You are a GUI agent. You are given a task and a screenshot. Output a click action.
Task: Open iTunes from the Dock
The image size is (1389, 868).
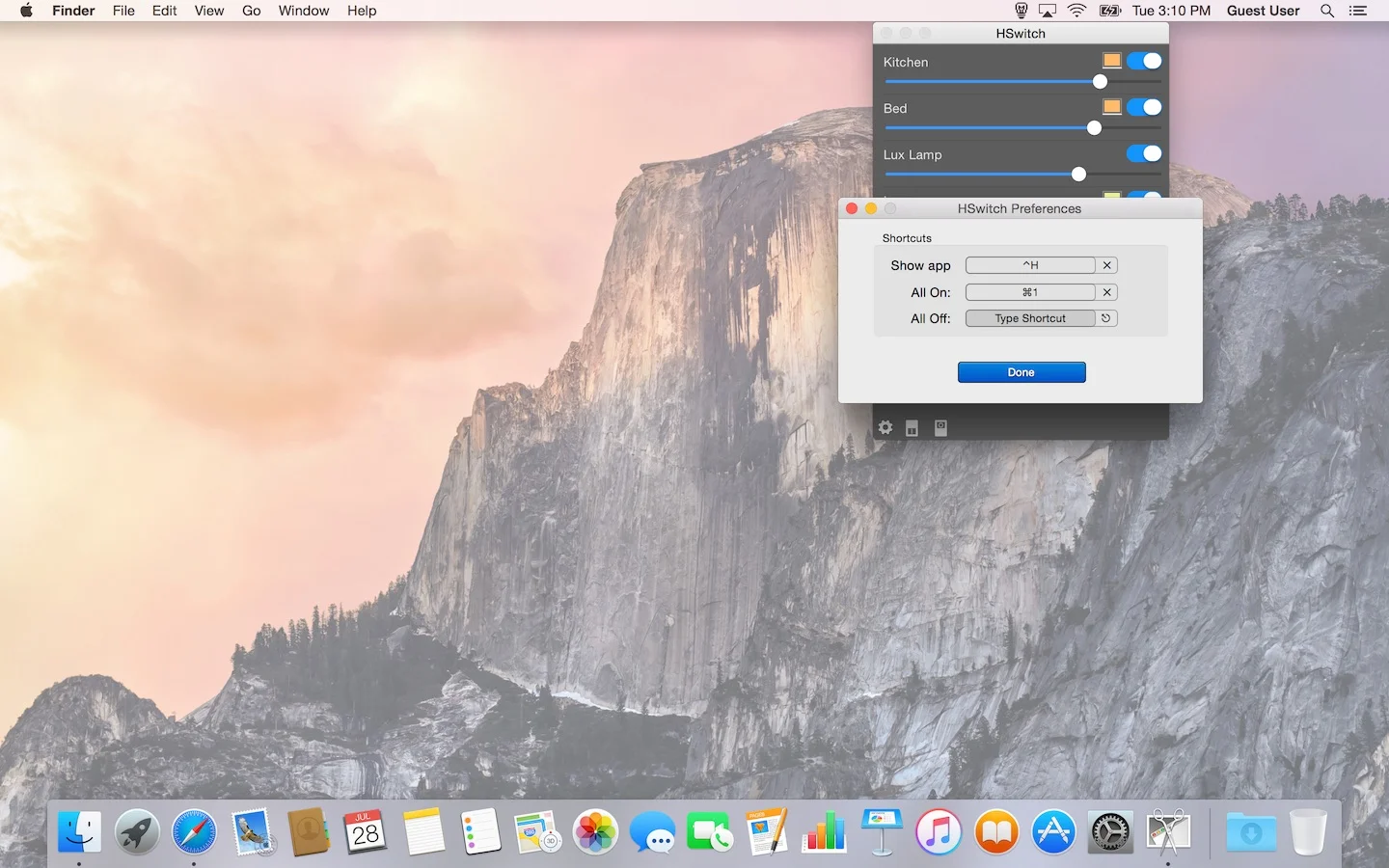click(x=939, y=831)
